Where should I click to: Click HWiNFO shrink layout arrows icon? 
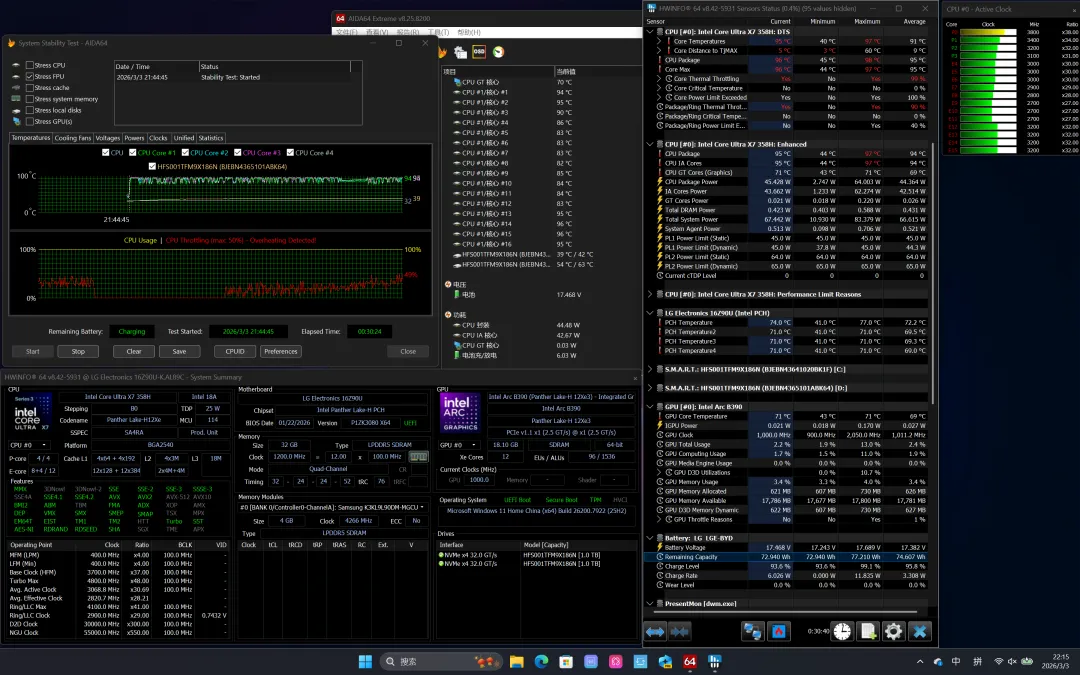680,631
